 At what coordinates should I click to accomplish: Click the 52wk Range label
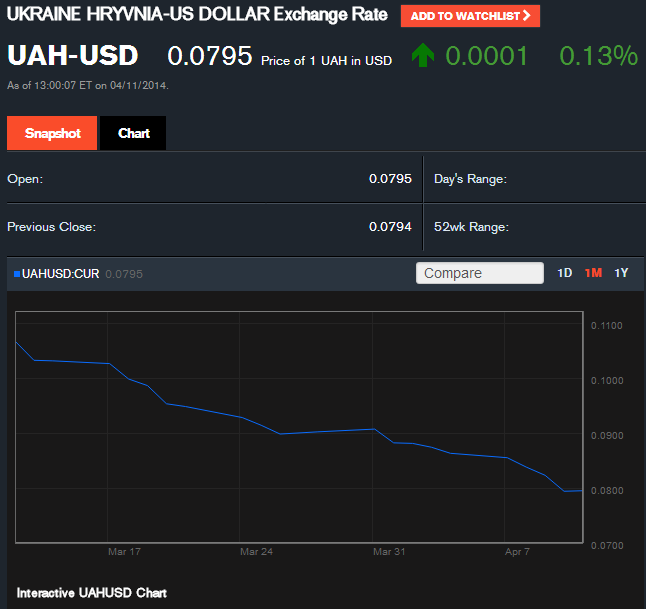471,227
